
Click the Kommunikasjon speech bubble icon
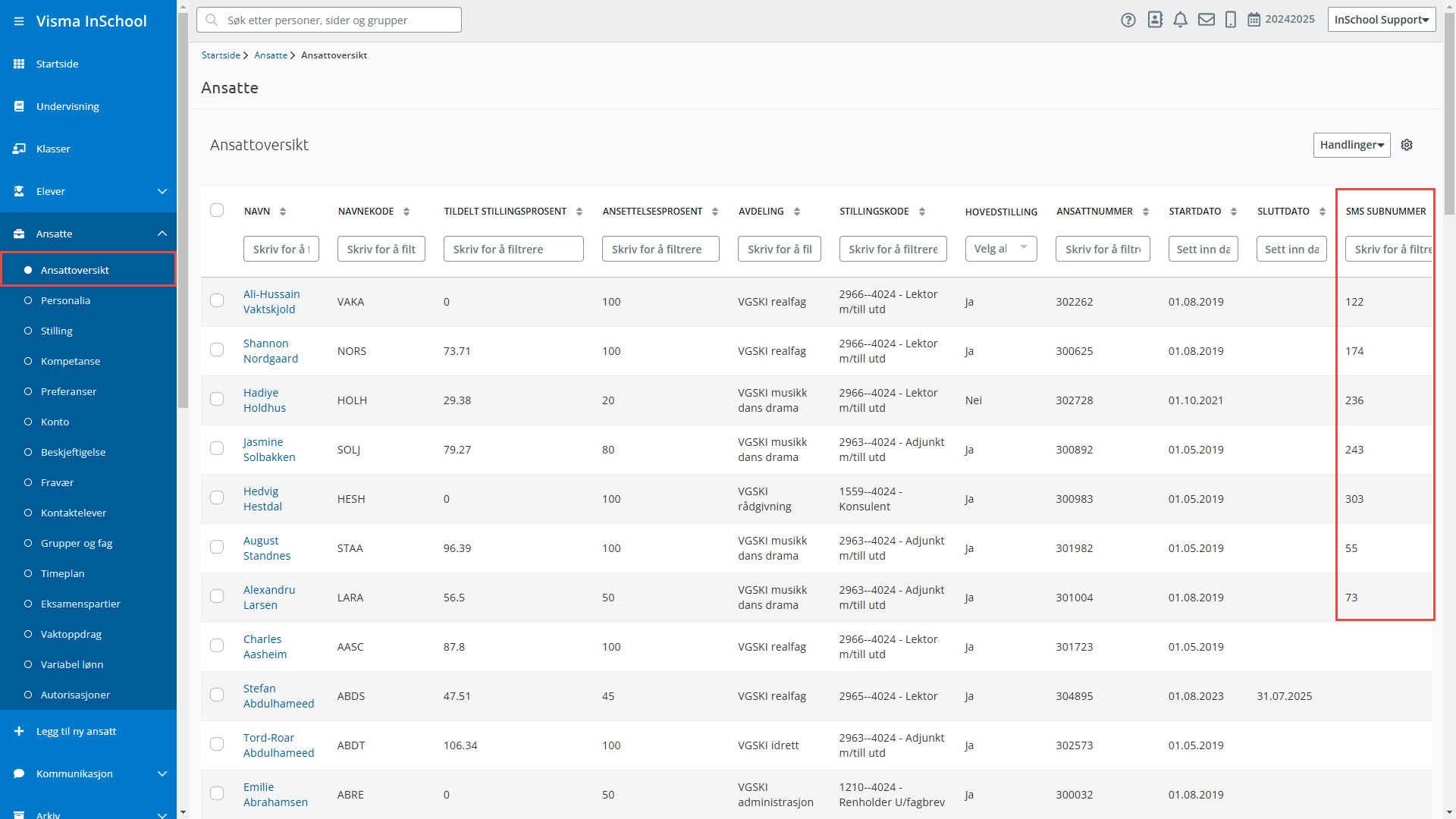19,773
